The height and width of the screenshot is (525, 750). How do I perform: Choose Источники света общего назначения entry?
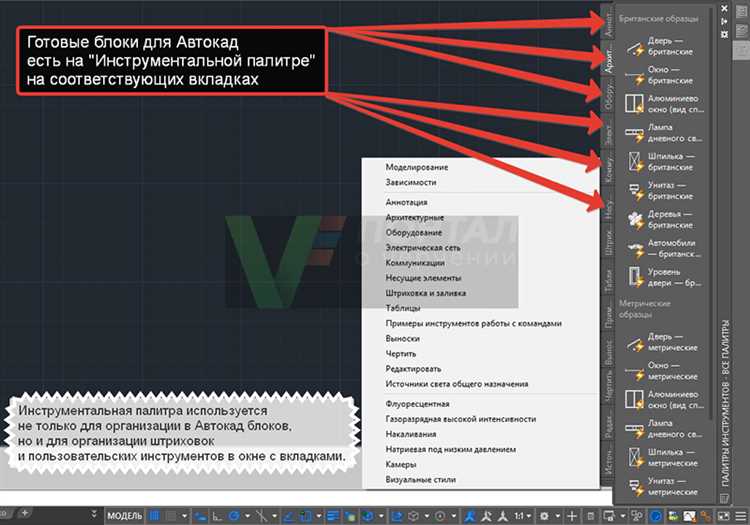(x=457, y=384)
